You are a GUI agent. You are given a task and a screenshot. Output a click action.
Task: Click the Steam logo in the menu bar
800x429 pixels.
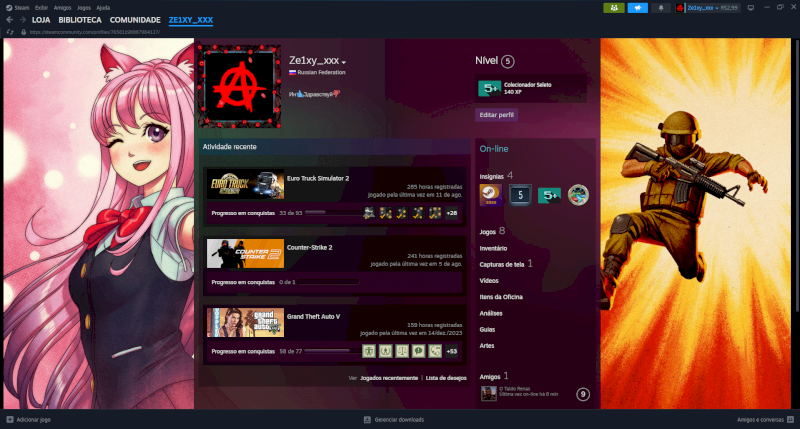click(9, 8)
